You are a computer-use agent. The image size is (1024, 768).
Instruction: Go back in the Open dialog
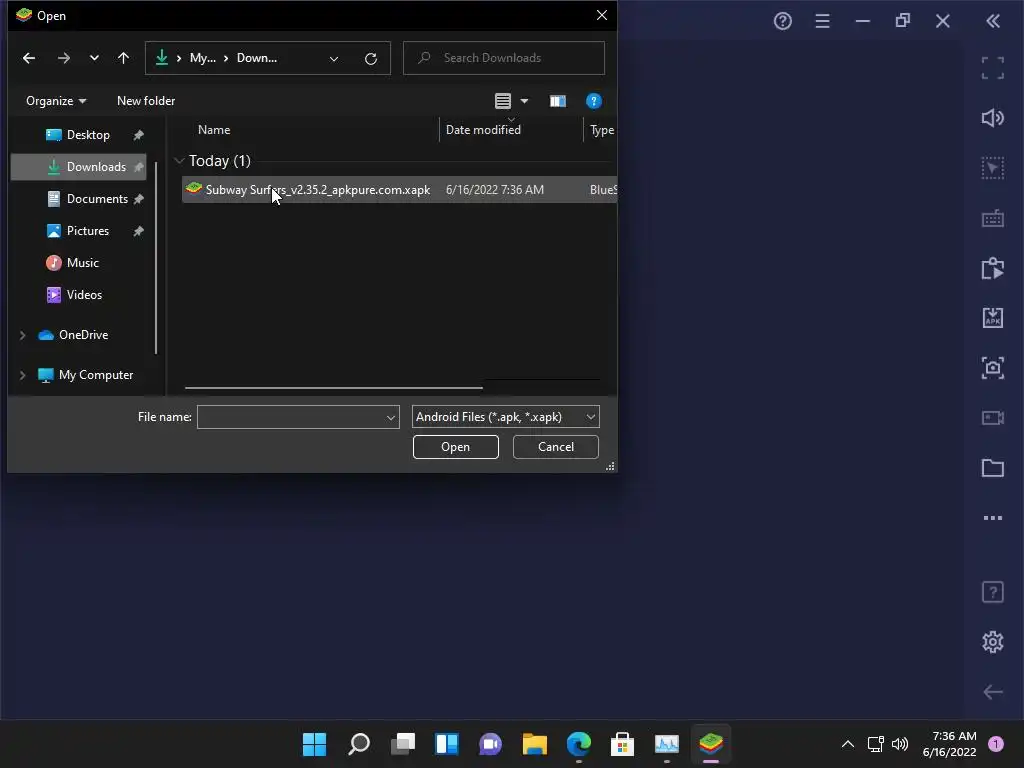[29, 58]
